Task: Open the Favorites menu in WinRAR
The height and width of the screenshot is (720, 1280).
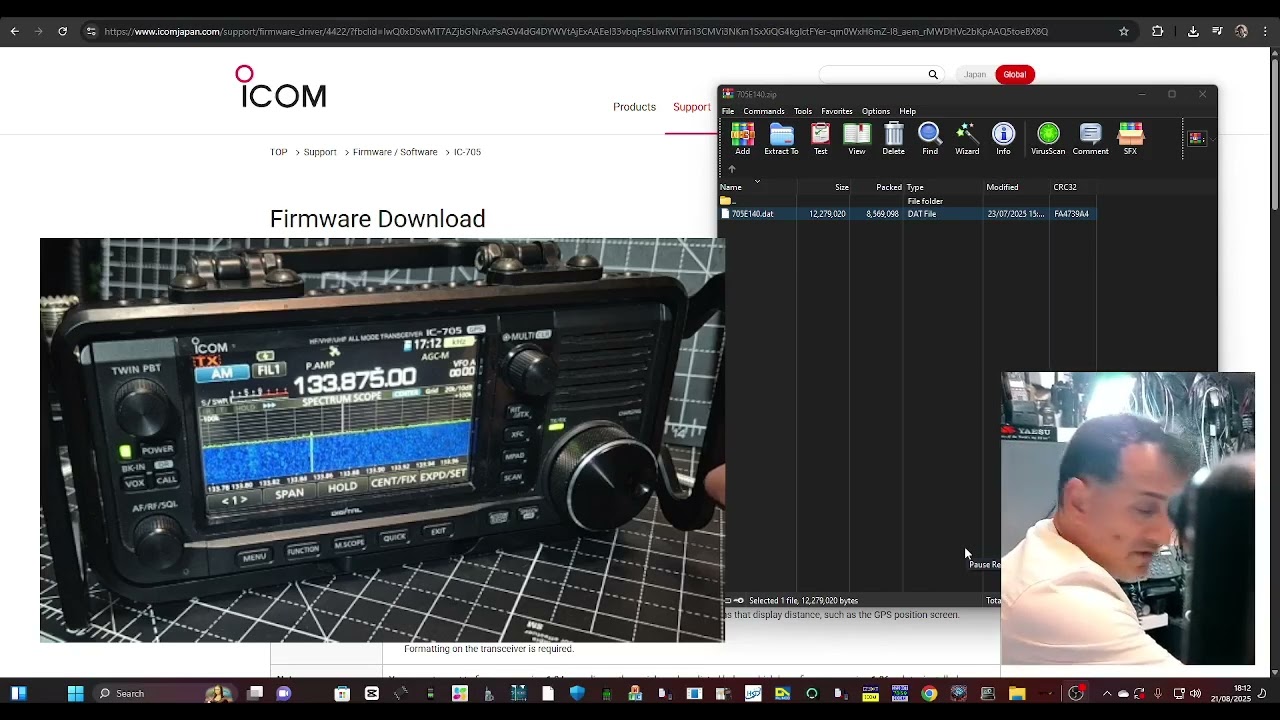Action: tap(837, 111)
